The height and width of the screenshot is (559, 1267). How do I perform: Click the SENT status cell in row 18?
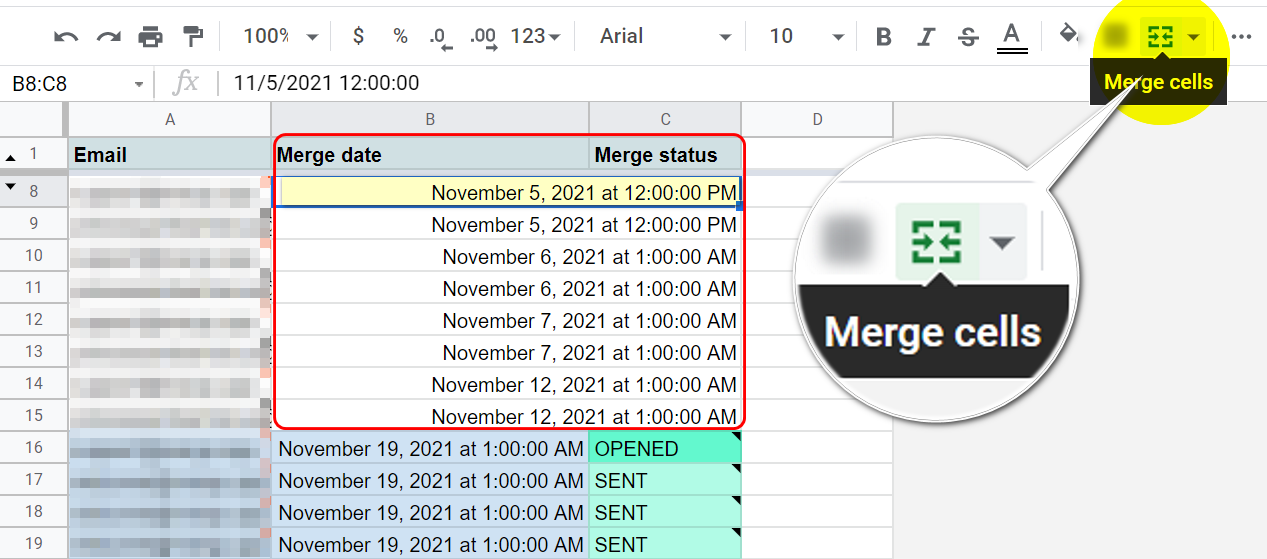point(665,512)
